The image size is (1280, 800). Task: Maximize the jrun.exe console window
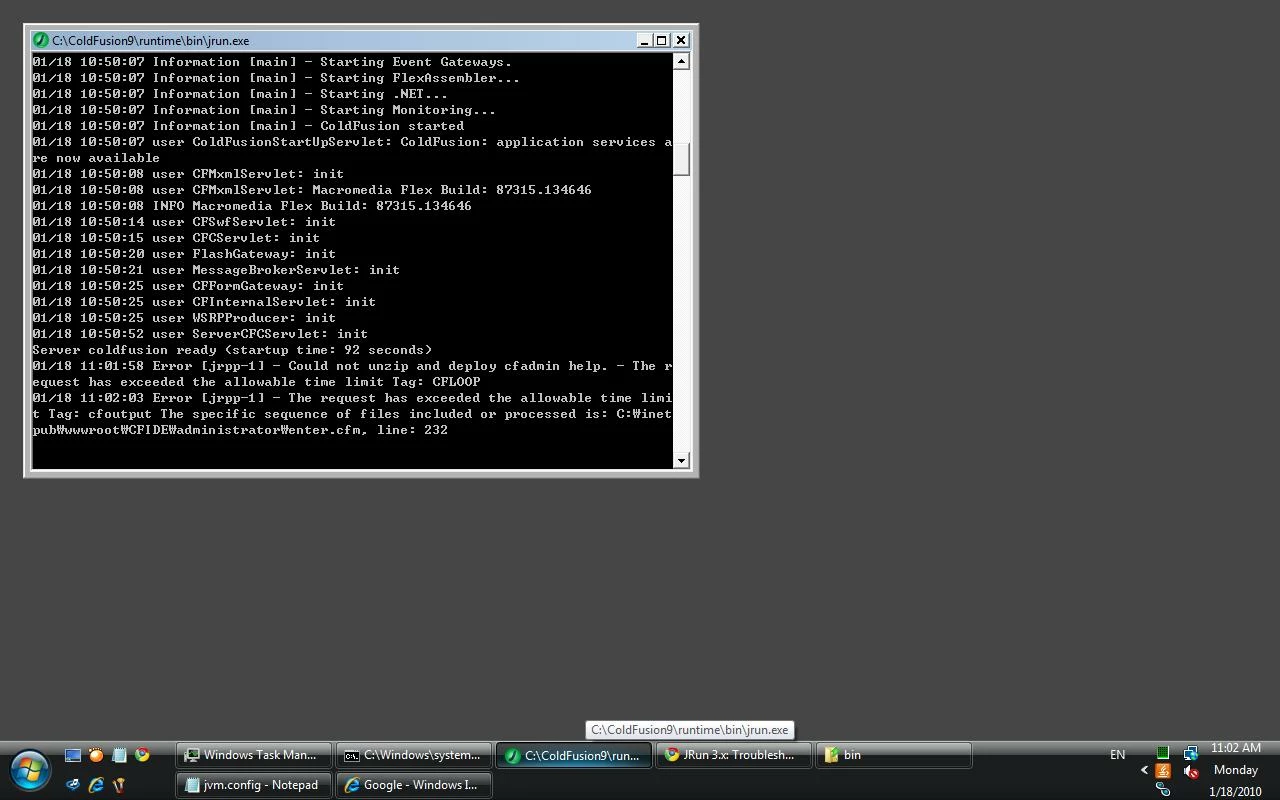661,40
